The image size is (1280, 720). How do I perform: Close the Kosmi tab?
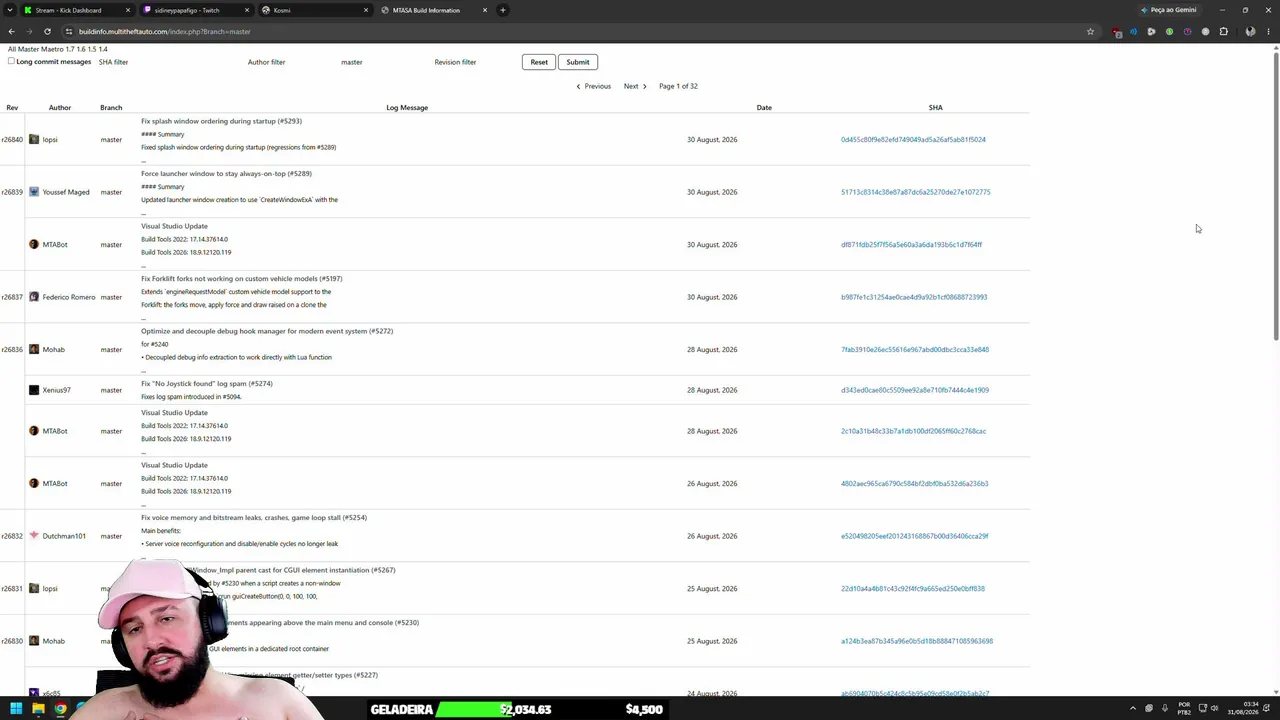coord(366,10)
